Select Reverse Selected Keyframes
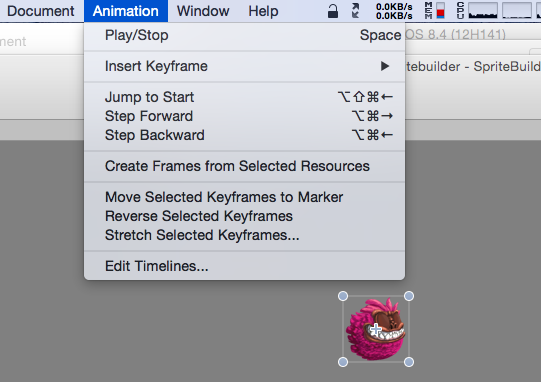 pyautogui.click(x=245, y=216)
